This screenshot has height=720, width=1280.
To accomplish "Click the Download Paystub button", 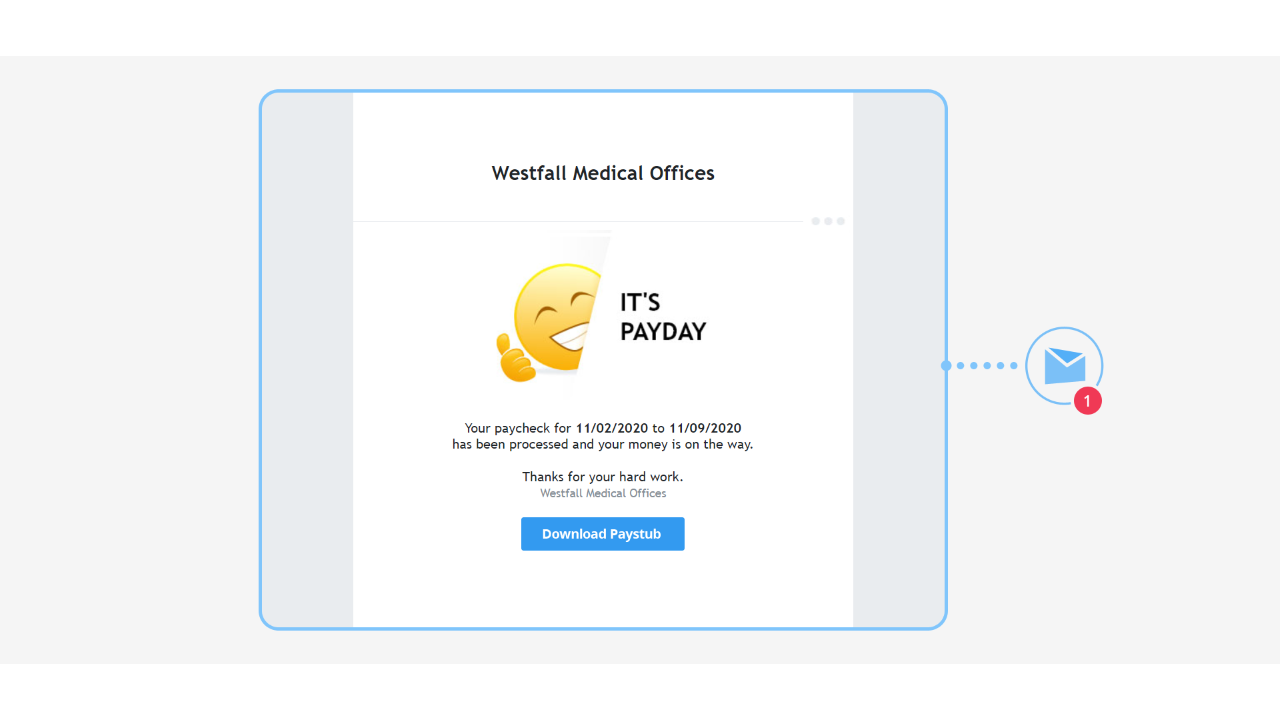I will (x=602, y=534).
